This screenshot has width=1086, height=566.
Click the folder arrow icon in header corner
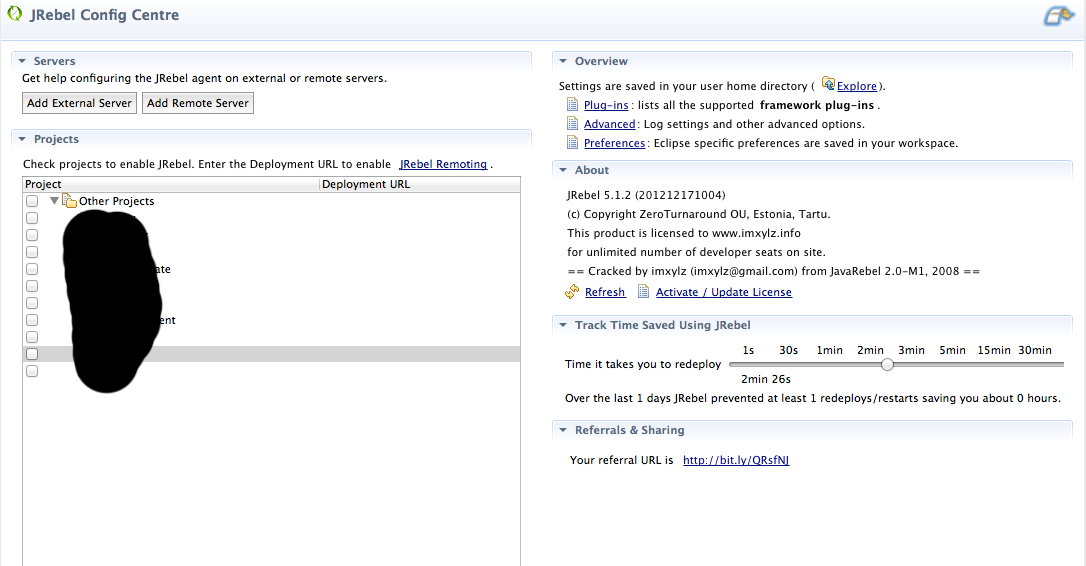point(1058,16)
